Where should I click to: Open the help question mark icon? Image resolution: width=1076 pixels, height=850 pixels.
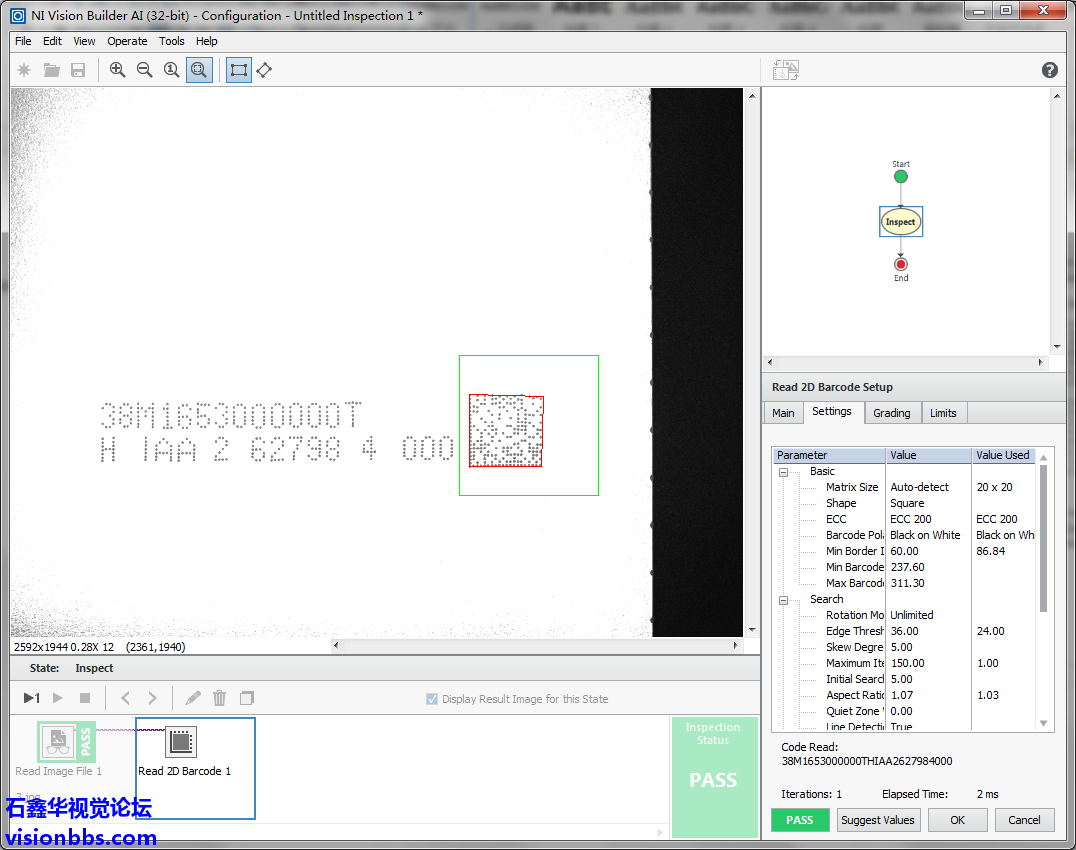1049,70
